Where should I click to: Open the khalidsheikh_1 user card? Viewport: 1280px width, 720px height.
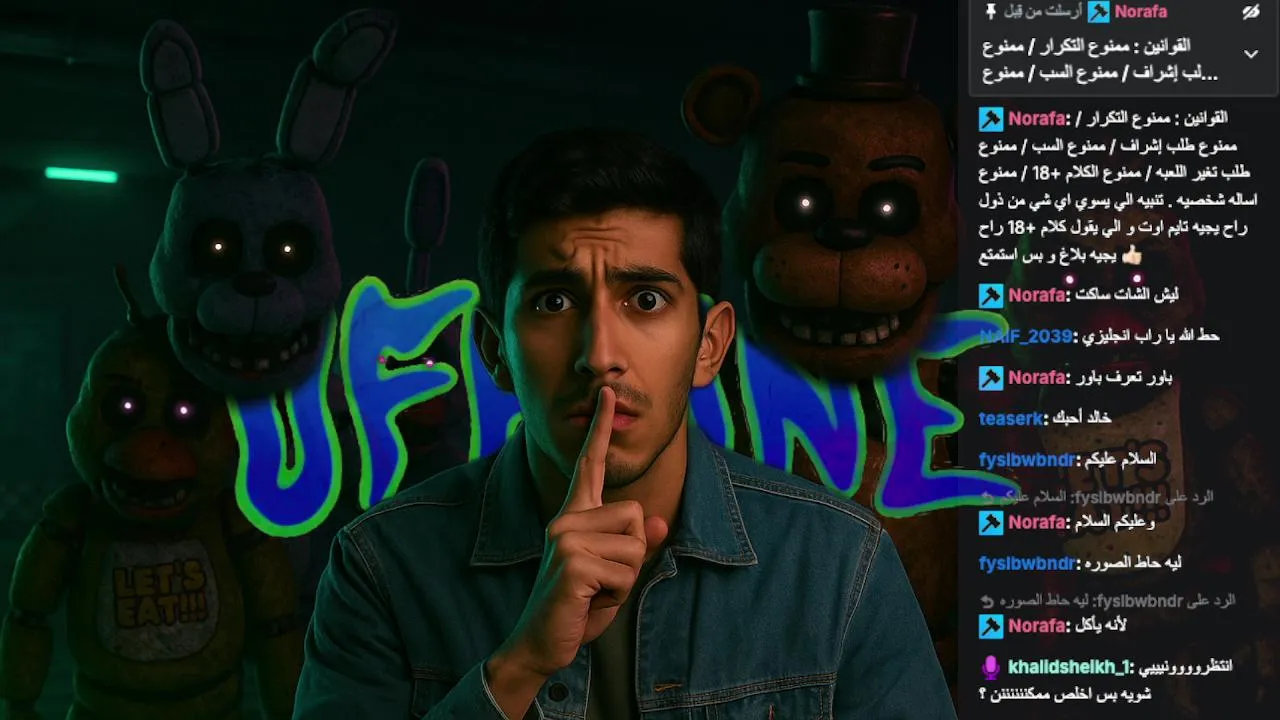(1069, 667)
